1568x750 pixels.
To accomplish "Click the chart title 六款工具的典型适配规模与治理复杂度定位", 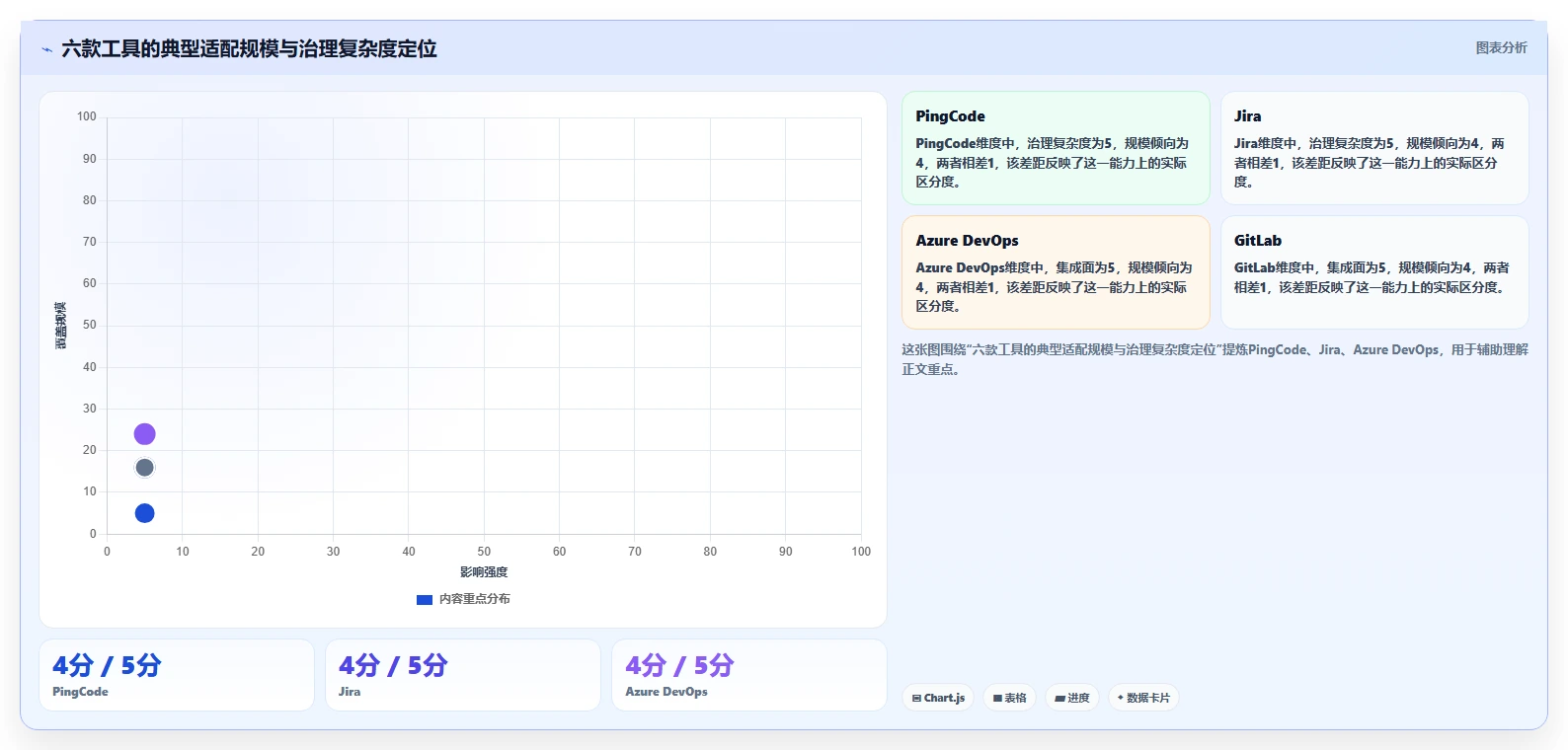I will pos(249,48).
